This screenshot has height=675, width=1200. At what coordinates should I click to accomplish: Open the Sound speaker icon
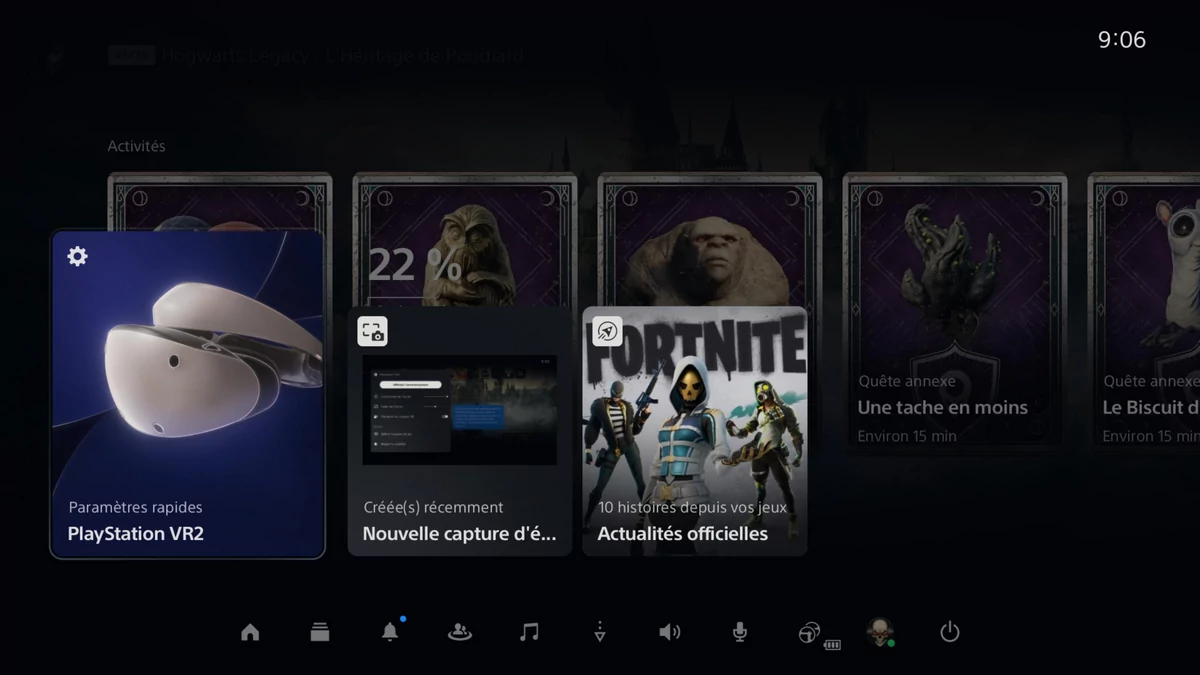(670, 632)
